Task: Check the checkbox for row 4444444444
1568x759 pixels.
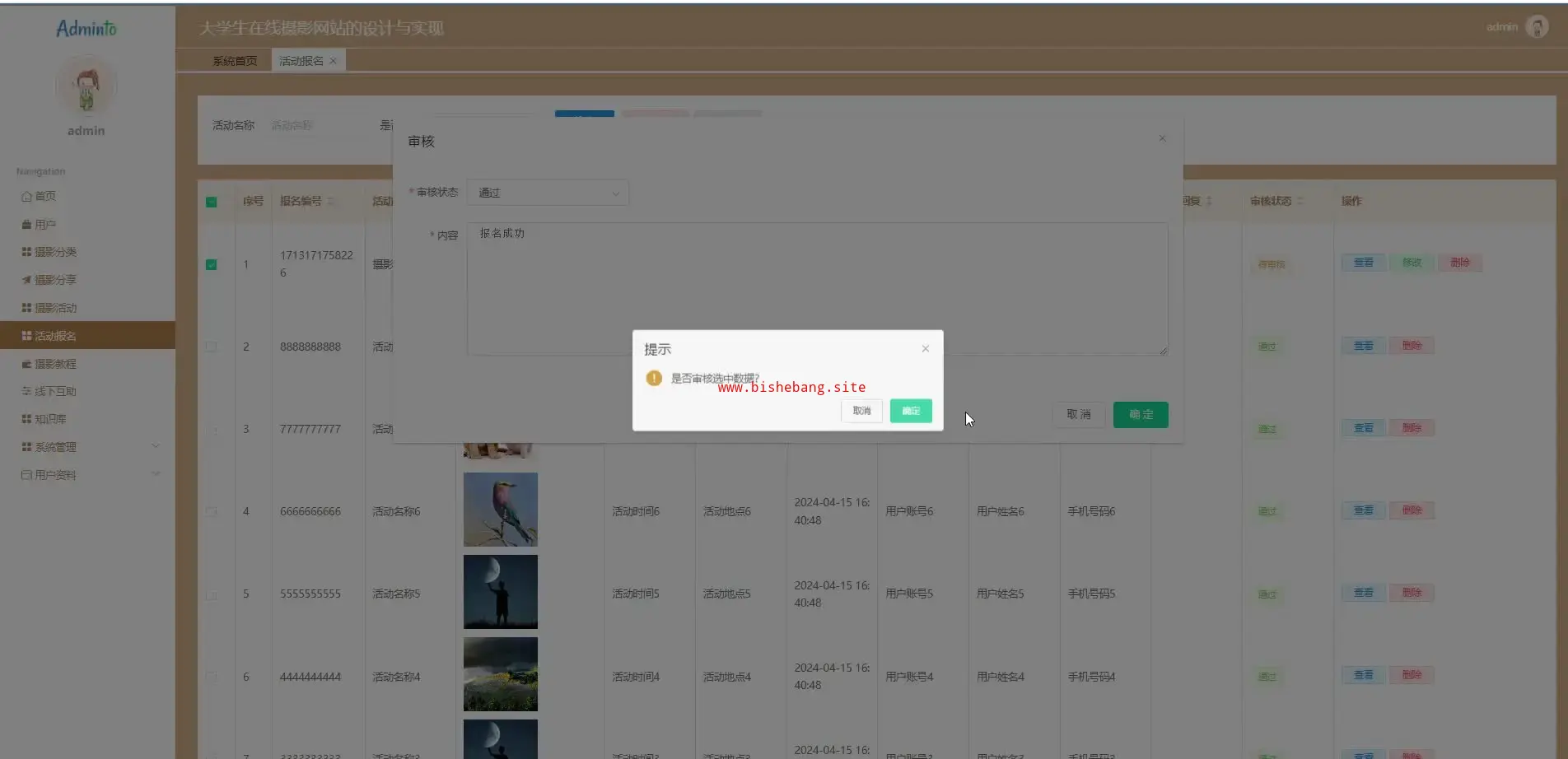Action: pos(212,677)
